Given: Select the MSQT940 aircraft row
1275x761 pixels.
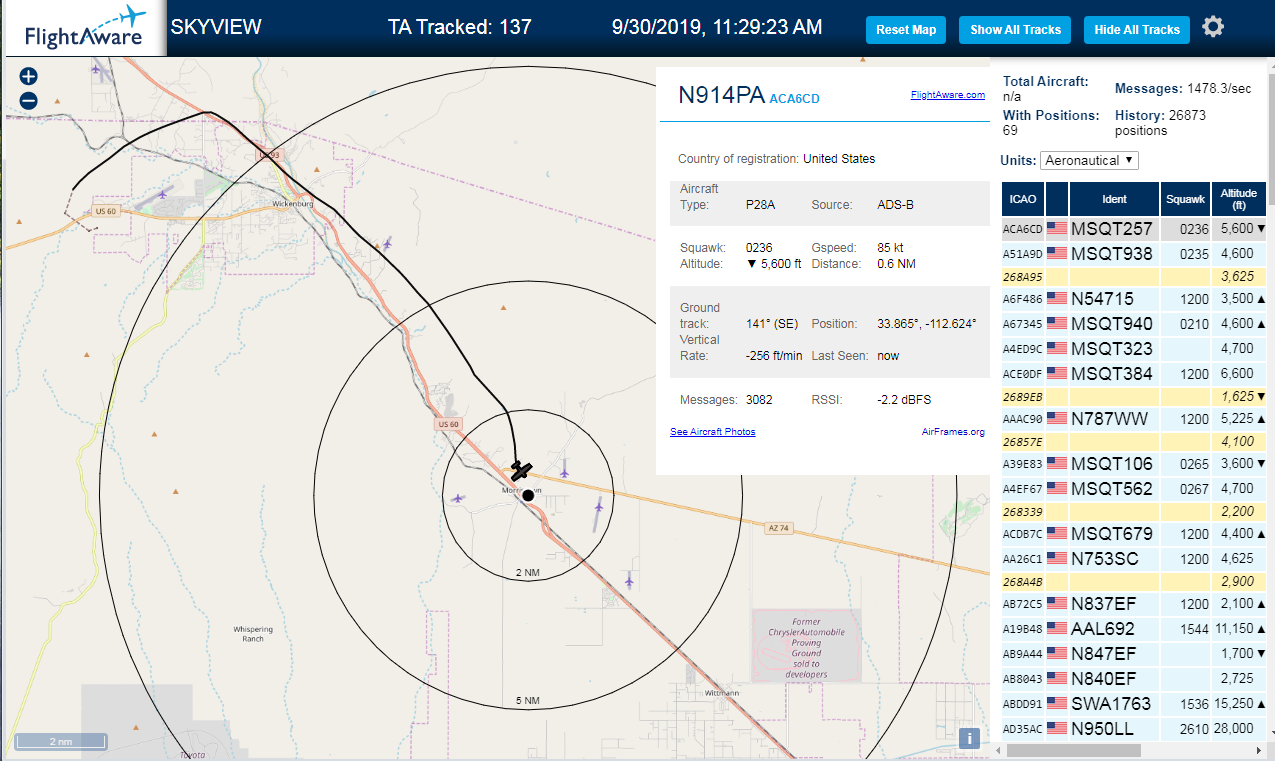Looking at the screenshot, I should [1134, 323].
